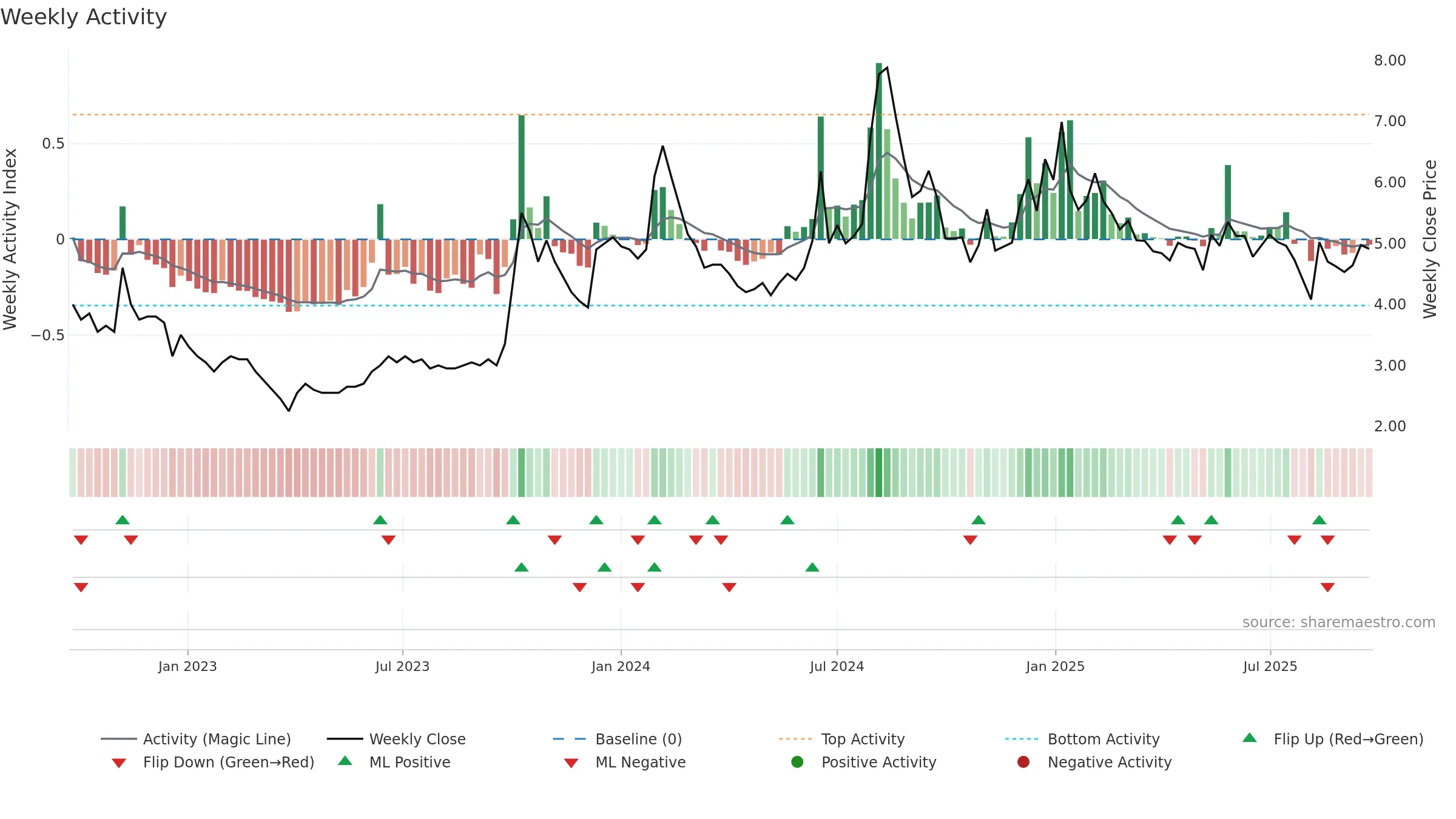
Task: Click the darkest green heatmap cell near Aug 2024
Action: click(878, 473)
